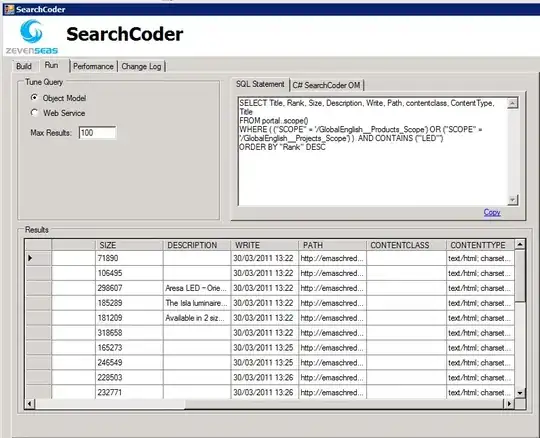Click the content type cell in row 298607

(x=480, y=288)
